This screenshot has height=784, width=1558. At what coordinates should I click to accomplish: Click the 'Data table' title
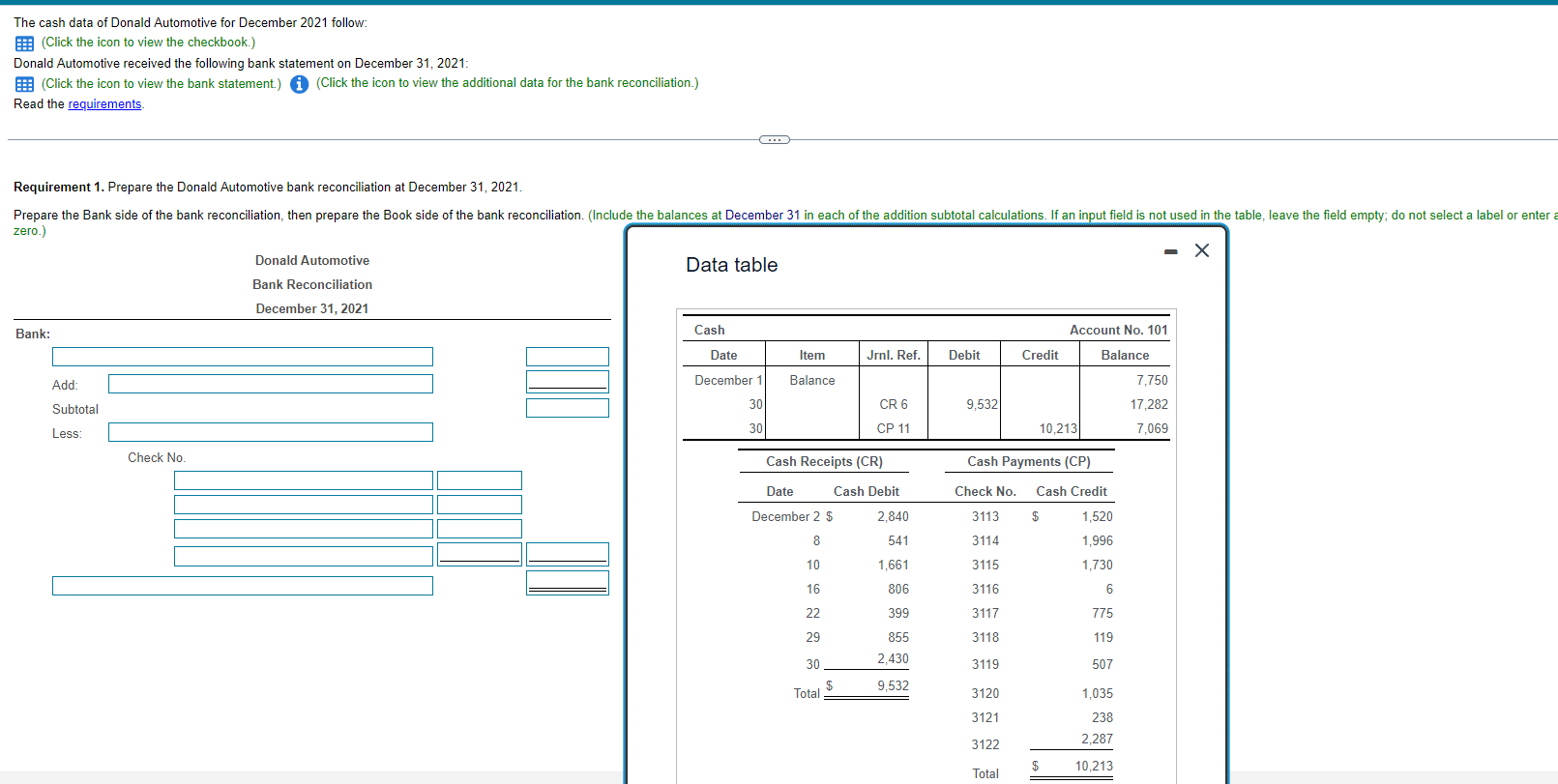tap(732, 265)
